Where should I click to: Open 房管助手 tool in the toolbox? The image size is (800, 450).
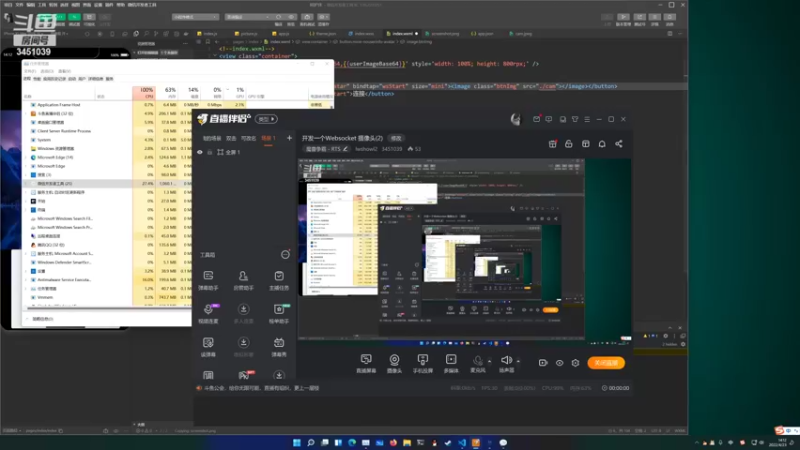243,281
